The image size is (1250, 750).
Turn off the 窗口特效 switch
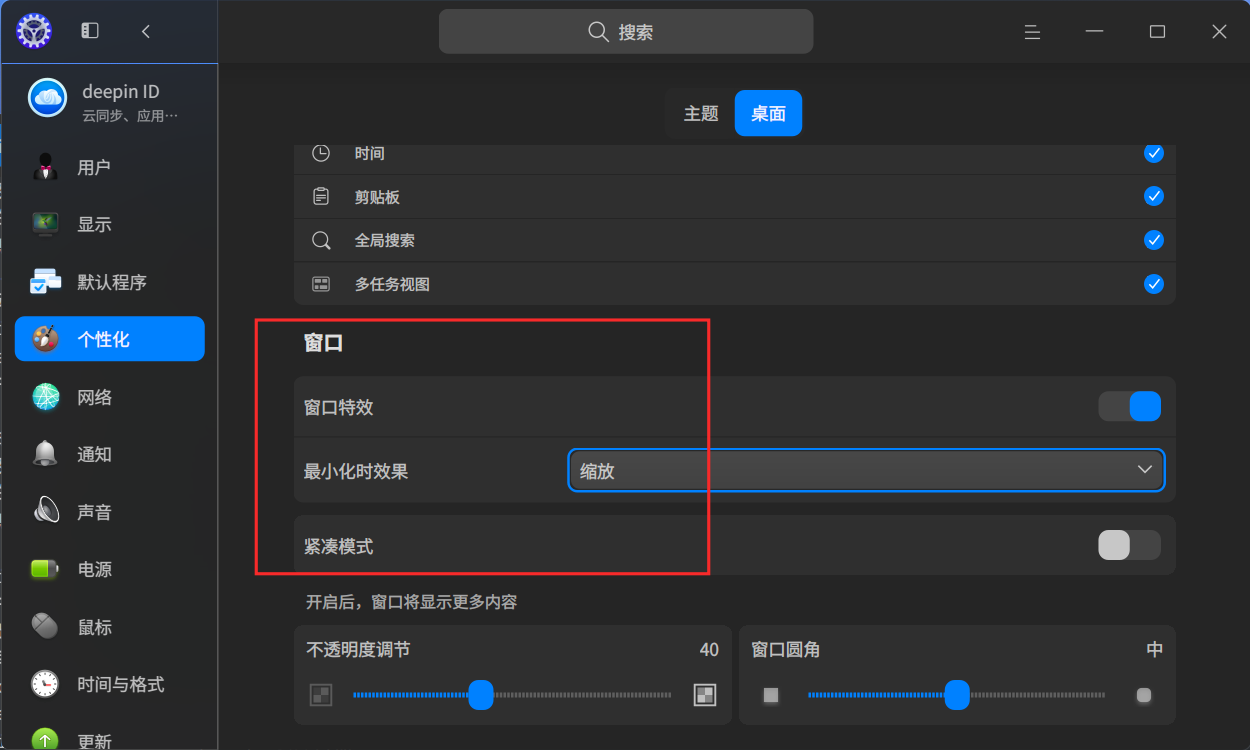point(1130,406)
